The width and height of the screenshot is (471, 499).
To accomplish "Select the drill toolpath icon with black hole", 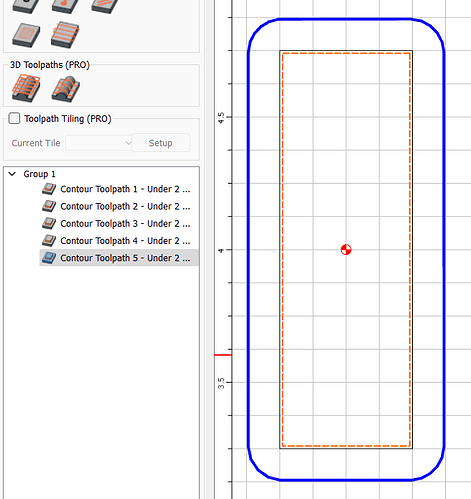I will (x=26, y=6).
